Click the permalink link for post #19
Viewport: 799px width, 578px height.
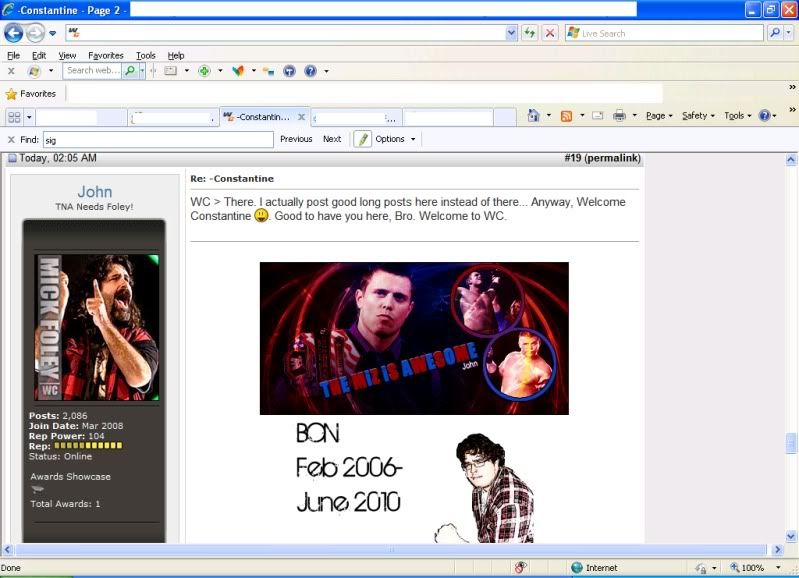click(x=613, y=158)
